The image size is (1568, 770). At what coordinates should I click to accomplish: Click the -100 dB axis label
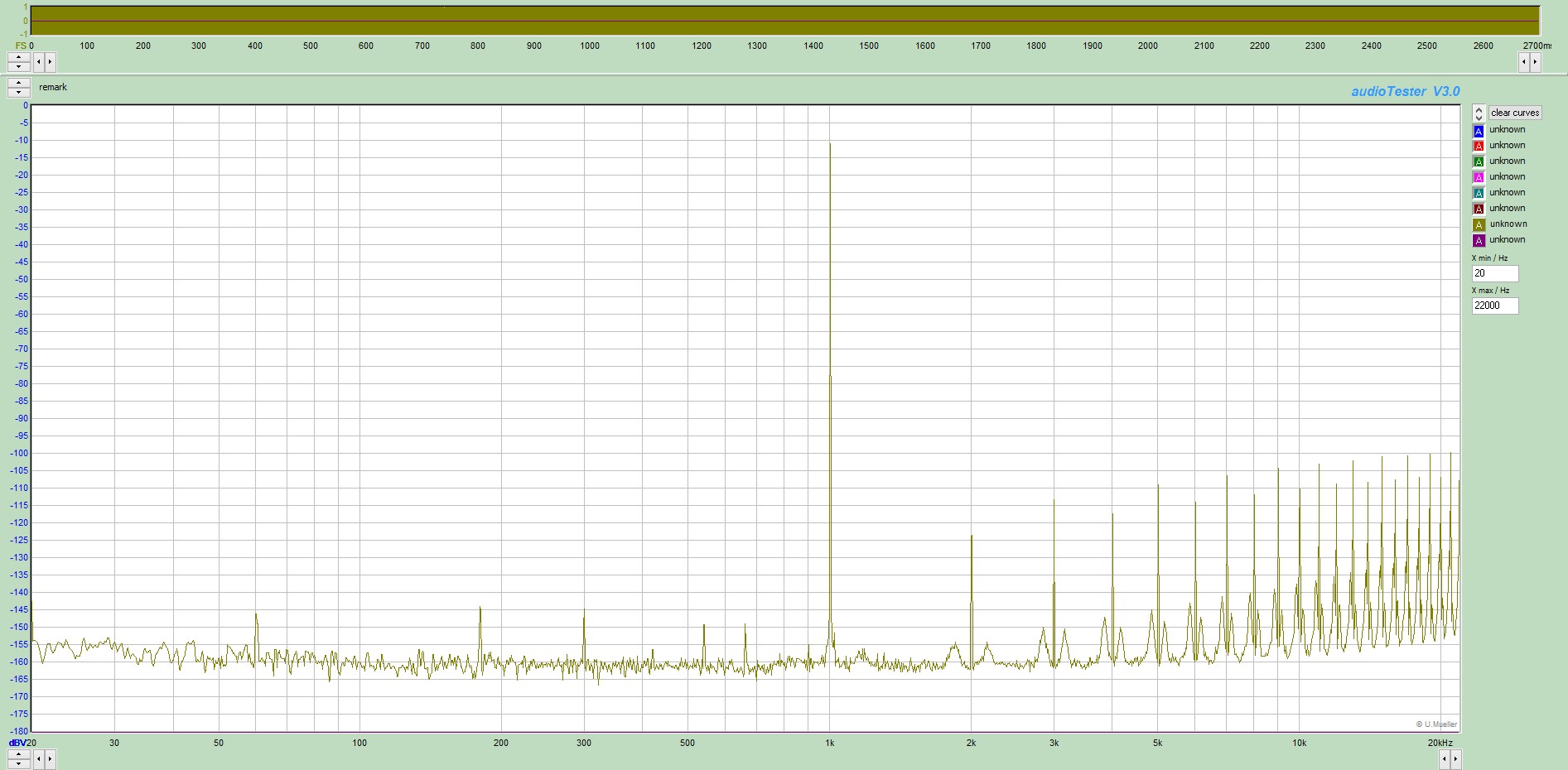tap(18, 453)
